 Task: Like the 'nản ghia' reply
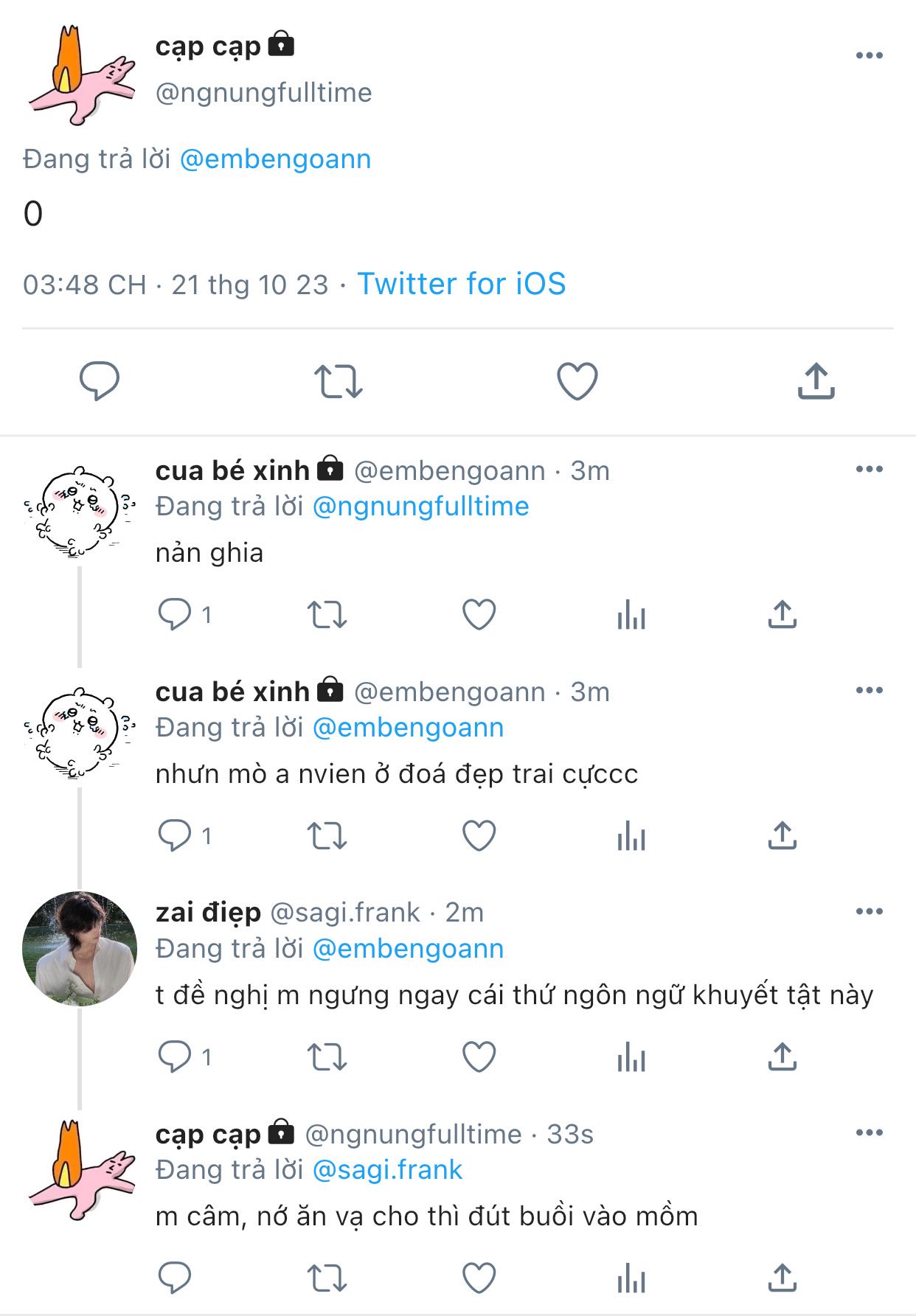pos(479,614)
